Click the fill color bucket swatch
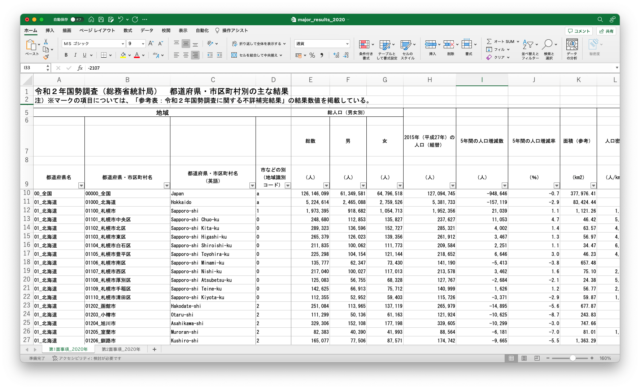The width and height of the screenshot is (640, 389). point(123,55)
